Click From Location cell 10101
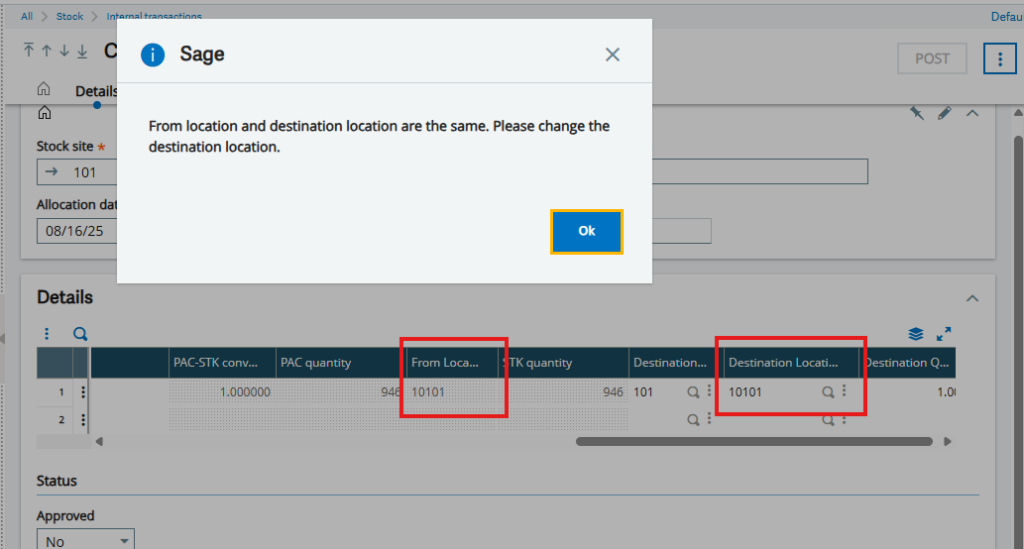Image resolution: width=1024 pixels, height=549 pixels. (x=452, y=392)
